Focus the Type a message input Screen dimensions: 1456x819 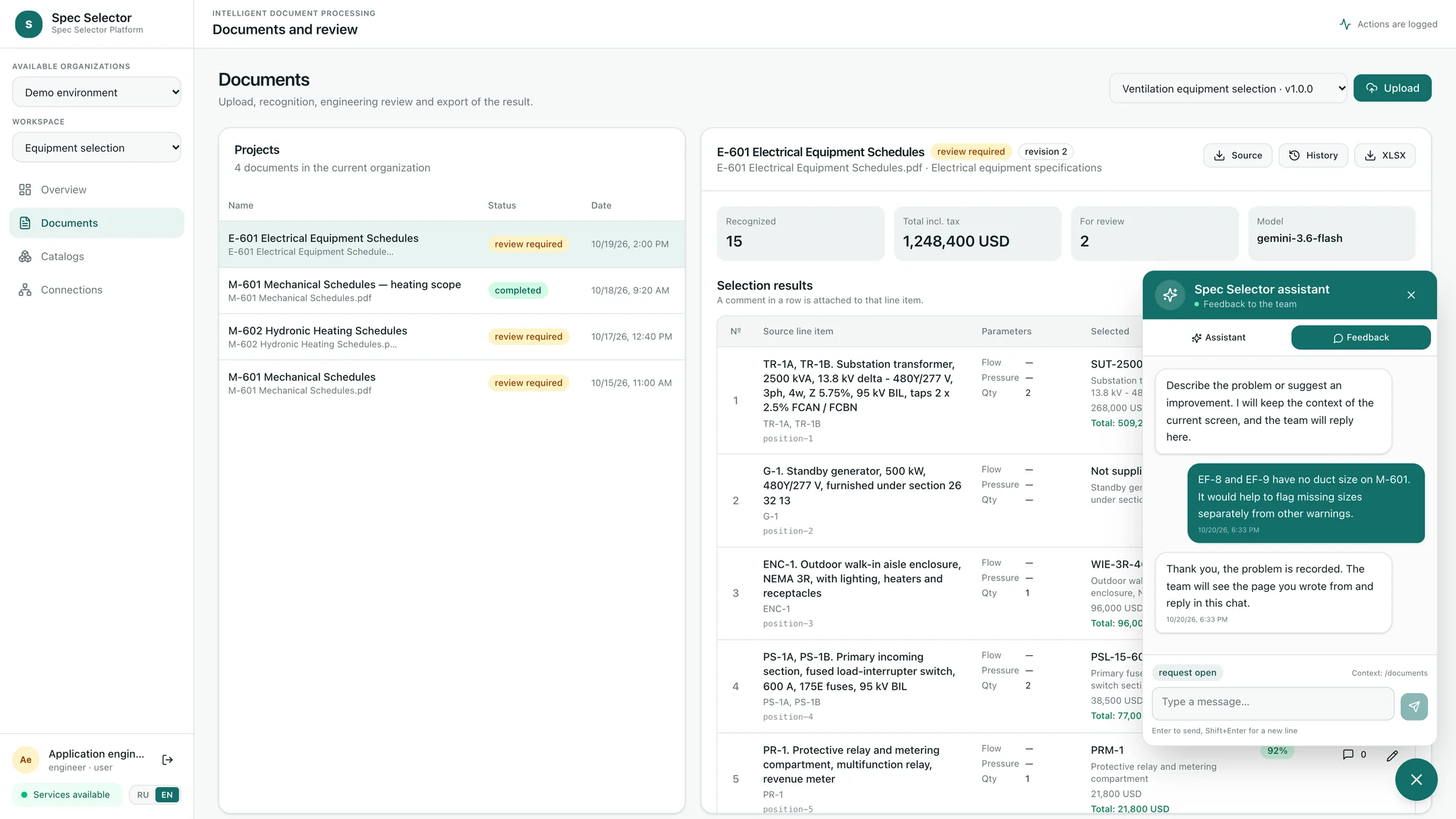[1273, 703]
